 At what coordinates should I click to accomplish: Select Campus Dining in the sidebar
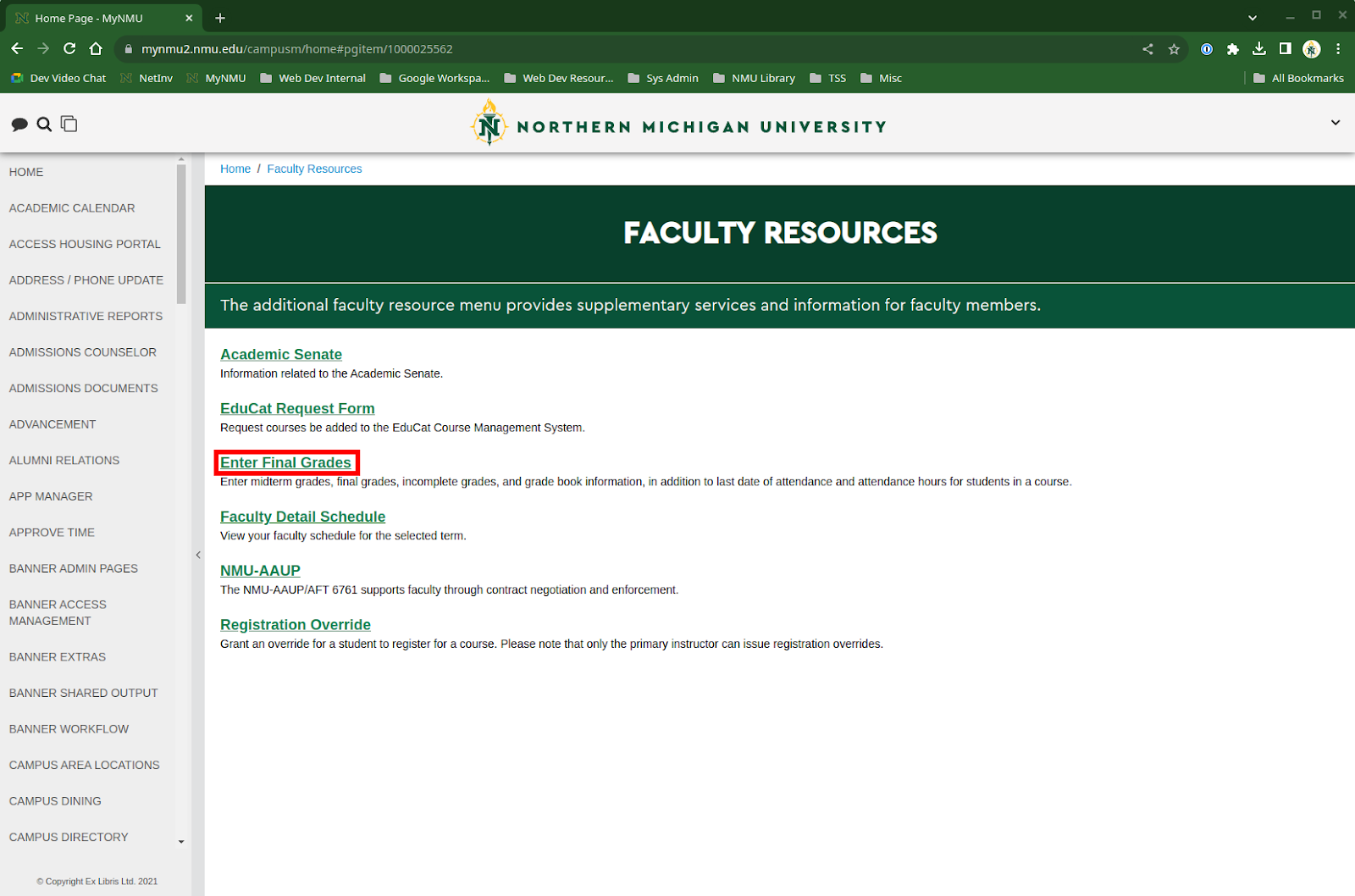(55, 801)
